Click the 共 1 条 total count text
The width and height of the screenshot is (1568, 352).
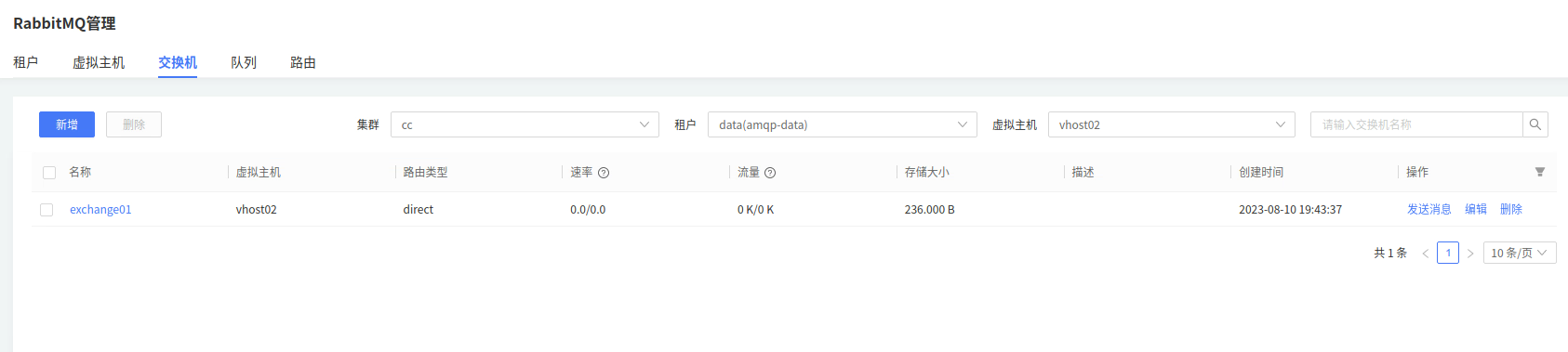[1390, 253]
